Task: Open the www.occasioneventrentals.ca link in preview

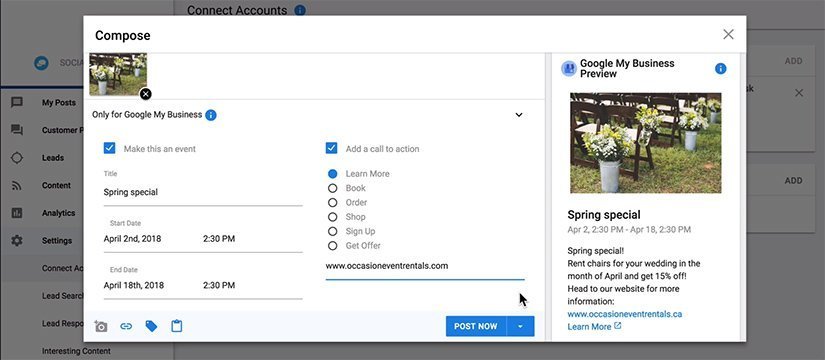Action: (x=625, y=314)
